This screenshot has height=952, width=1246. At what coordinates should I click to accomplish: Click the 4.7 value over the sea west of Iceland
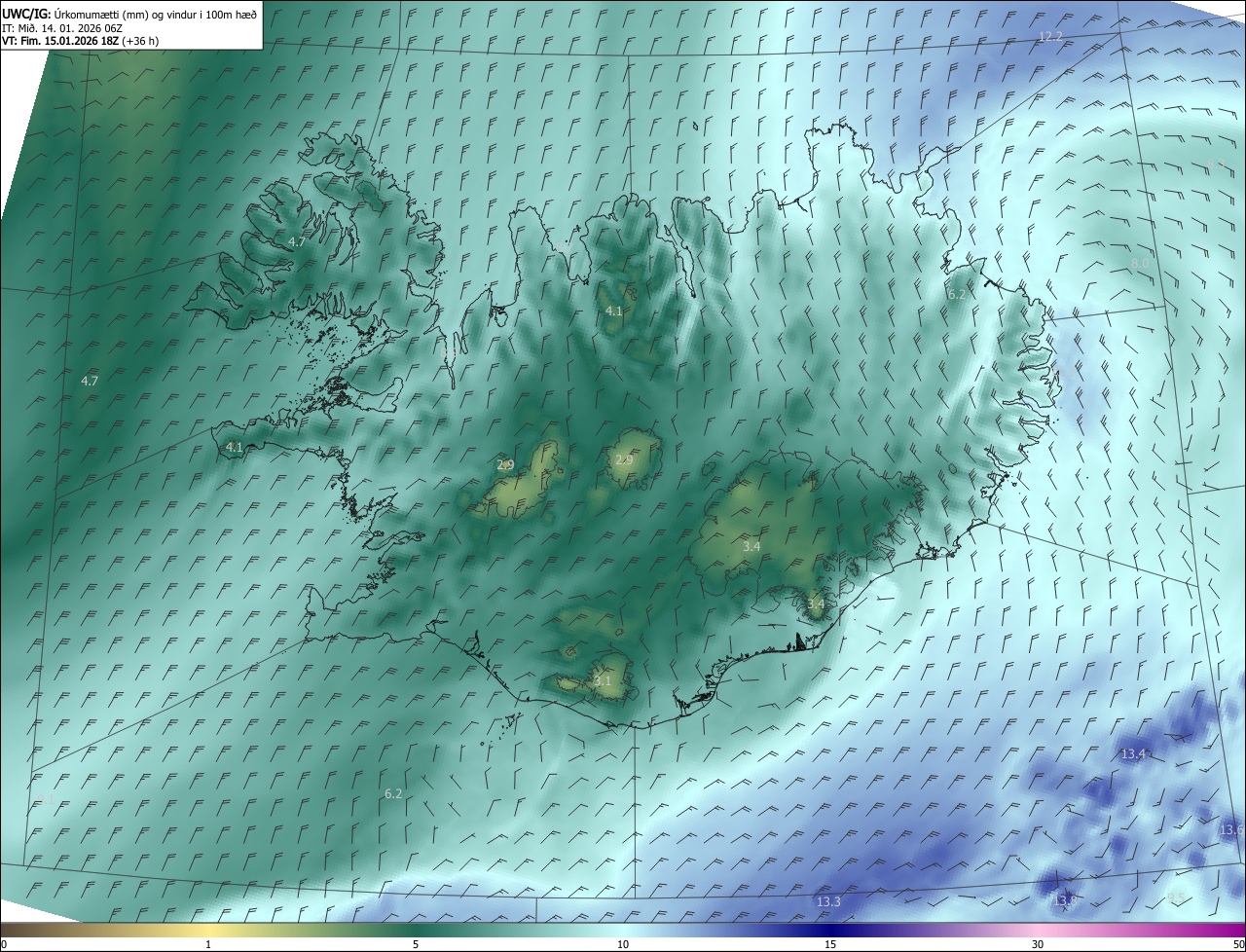[x=90, y=381]
